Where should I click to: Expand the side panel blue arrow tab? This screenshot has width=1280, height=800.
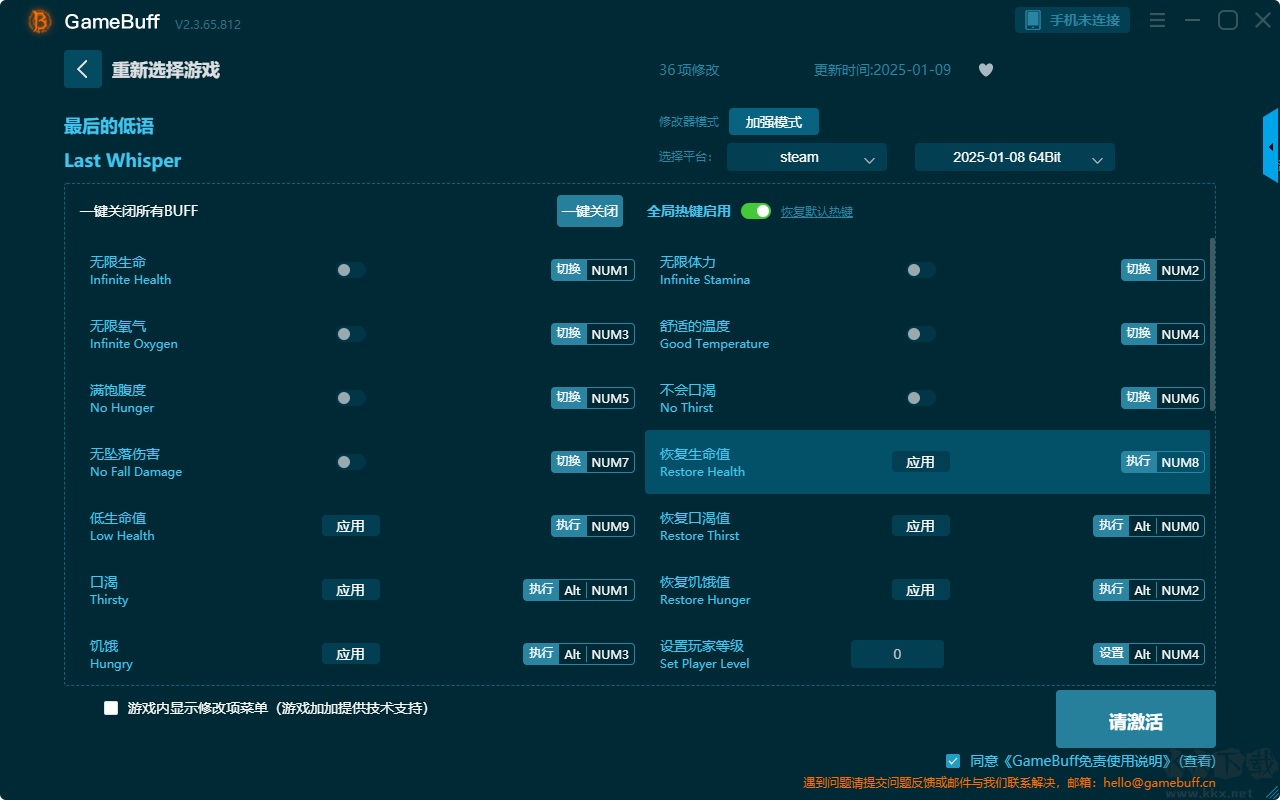point(1271,146)
